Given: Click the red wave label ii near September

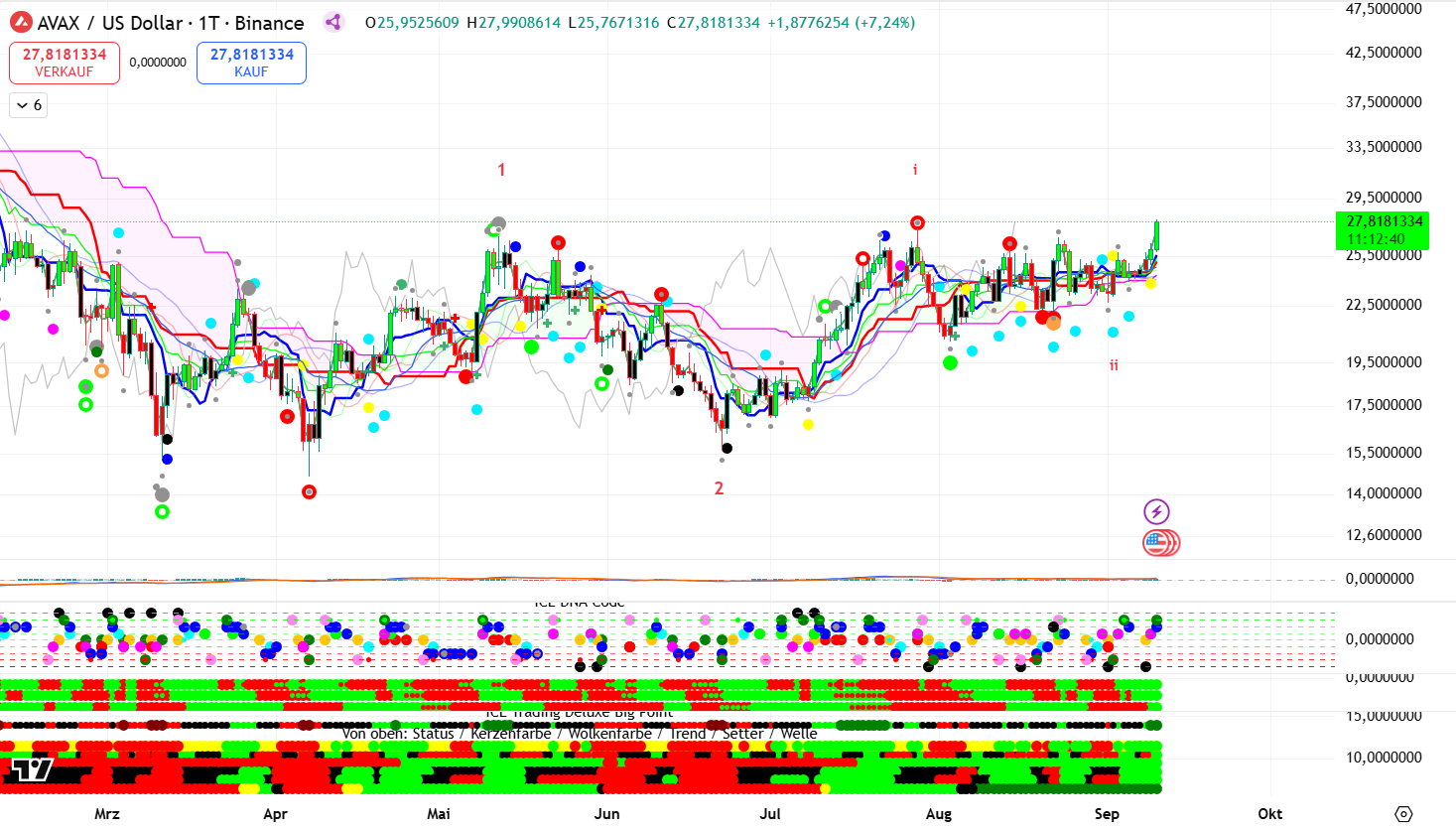Looking at the screenshot, I should pos(1114,365).
